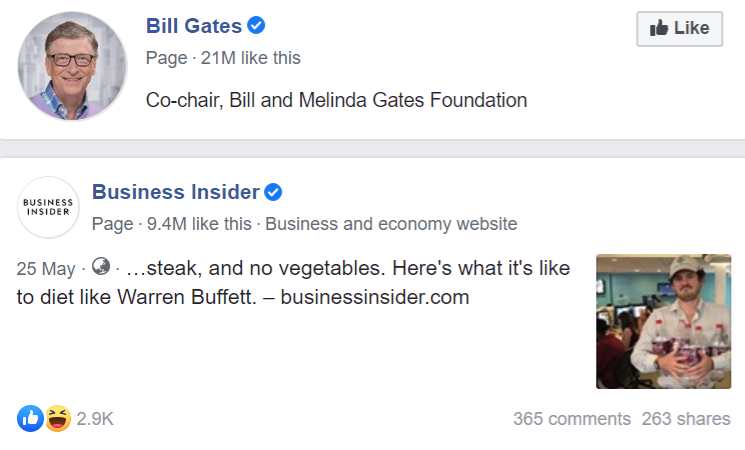Click the Haha laughing reaction icon

[x=58, y=418]
